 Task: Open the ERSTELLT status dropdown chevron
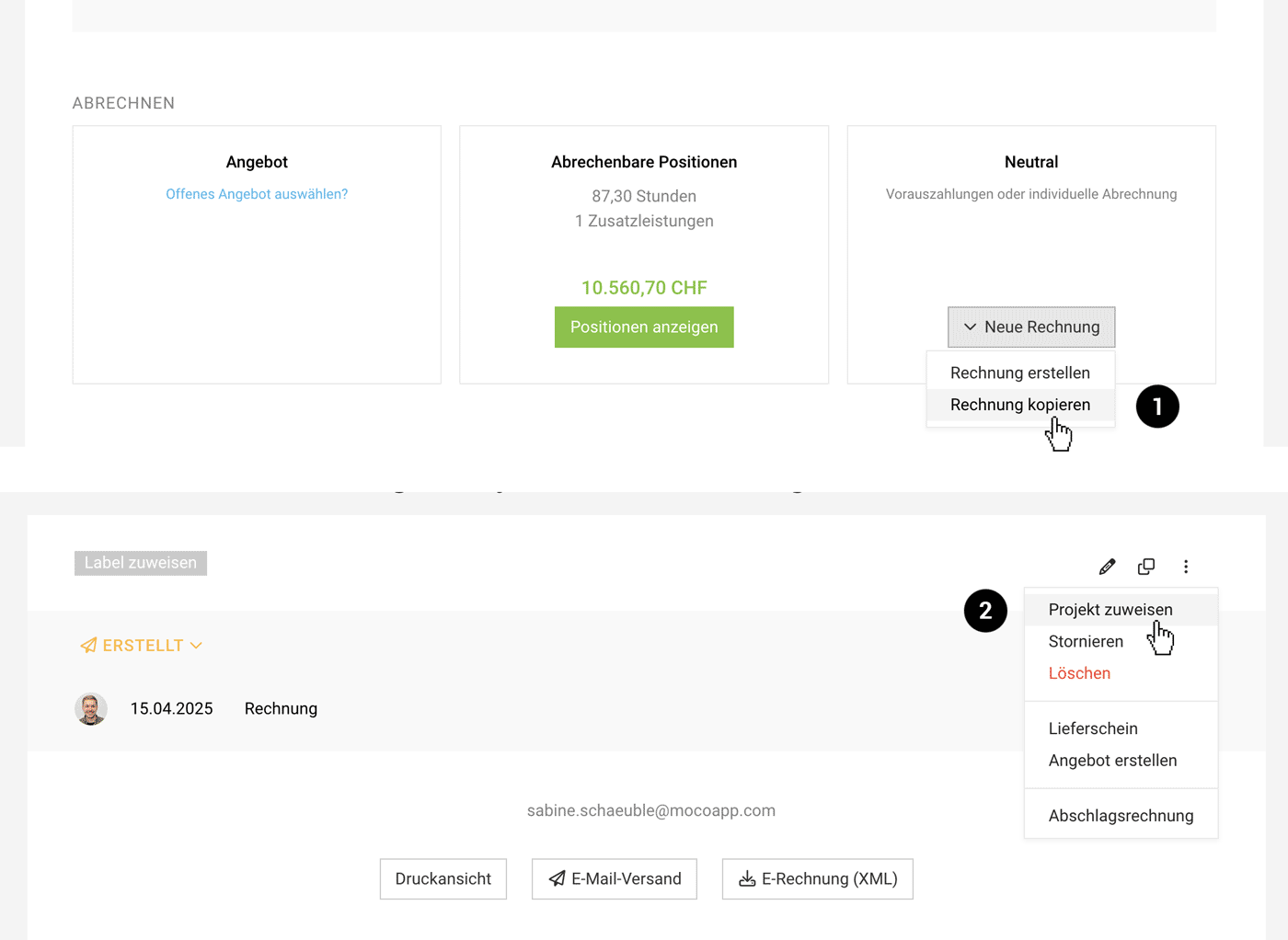point(196,646)
